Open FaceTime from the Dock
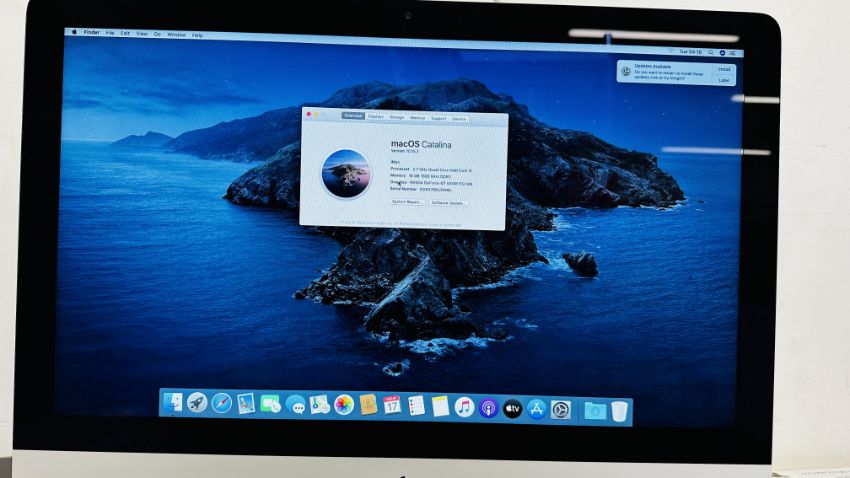Viewport: 850px width, 478px height. (x=270, y=404)
